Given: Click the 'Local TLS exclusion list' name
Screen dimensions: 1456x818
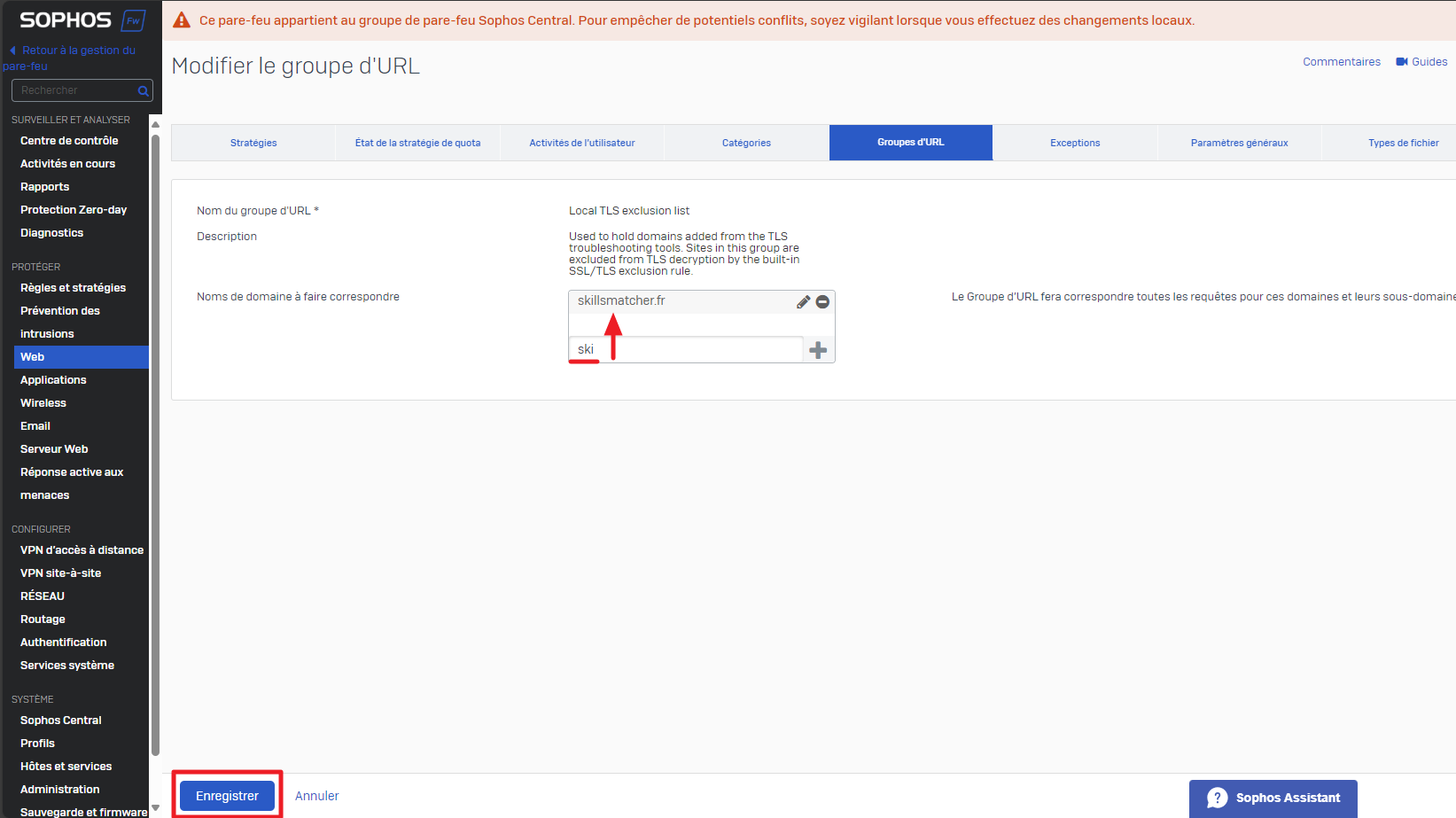Looking at the screenshot, I should pyautogui.click(x=629, y=211).
